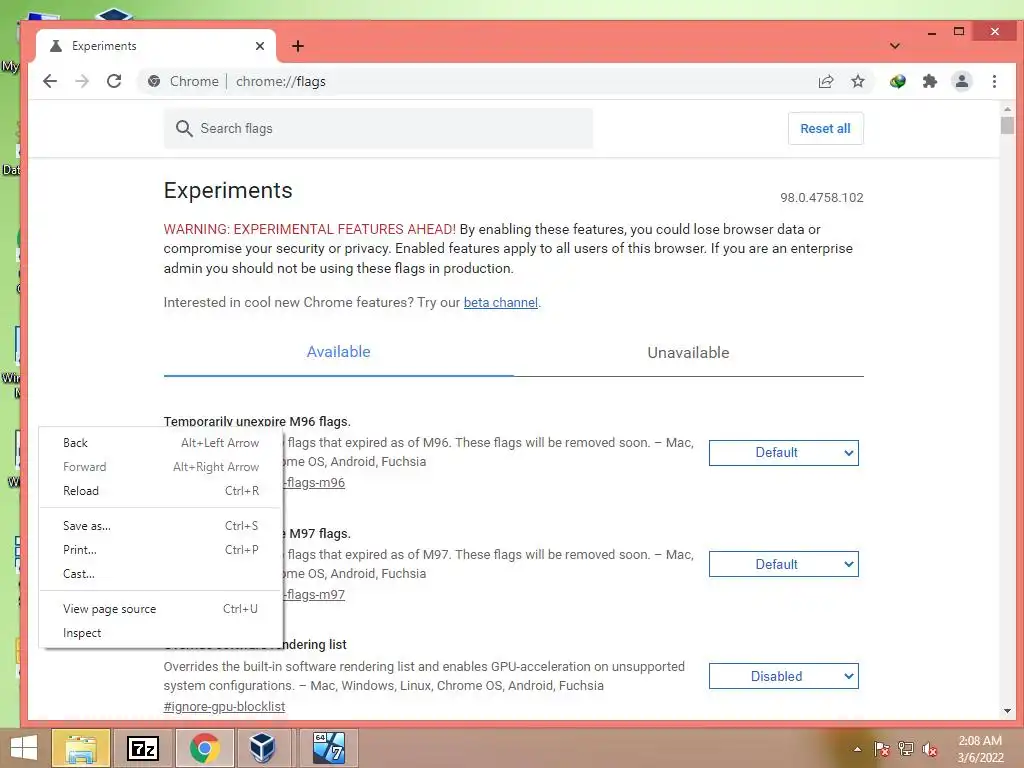Viewport: 1024px width, 768px height.
Task: Open the flags-m96 anchor link
Action: click(x=314, y=483)
